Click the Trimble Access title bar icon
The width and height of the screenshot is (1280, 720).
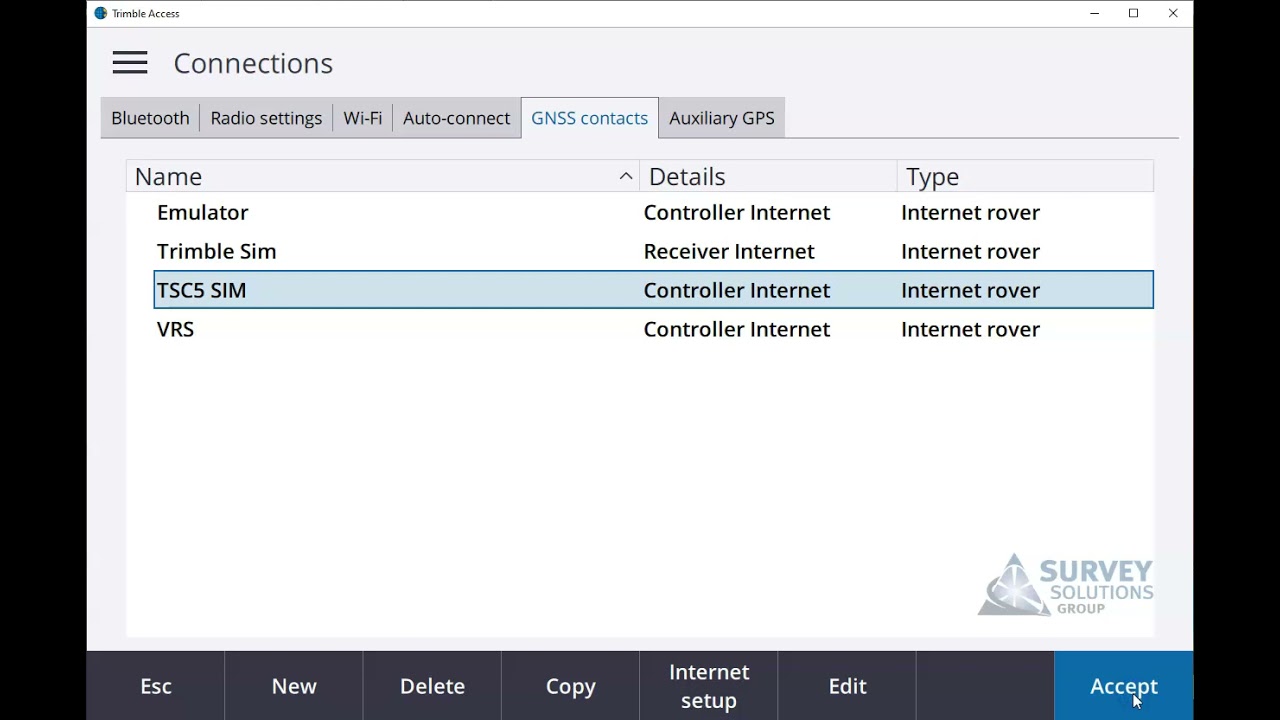100,13
